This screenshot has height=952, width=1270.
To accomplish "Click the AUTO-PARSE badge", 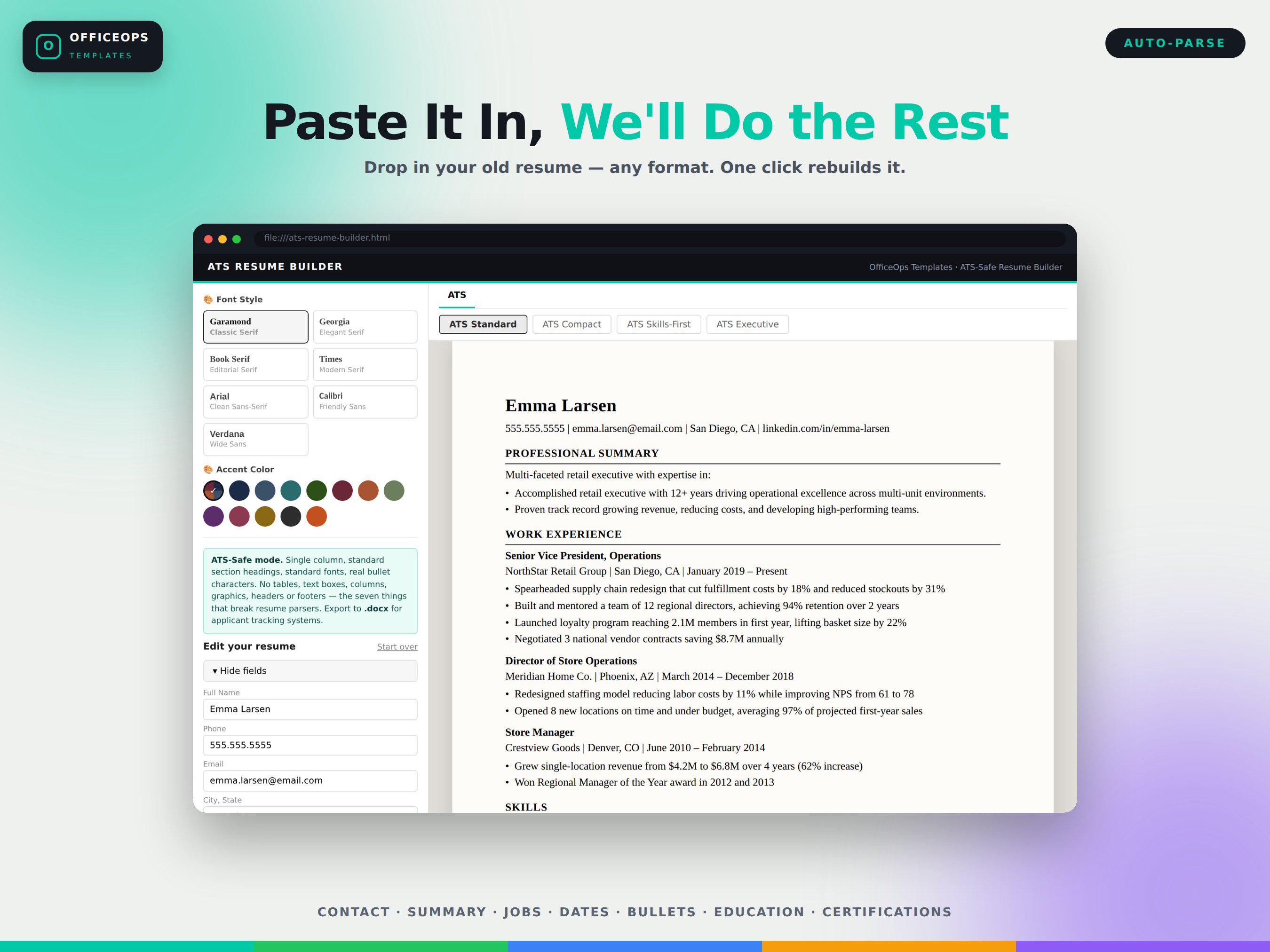I will click(x=1175, y=43).
